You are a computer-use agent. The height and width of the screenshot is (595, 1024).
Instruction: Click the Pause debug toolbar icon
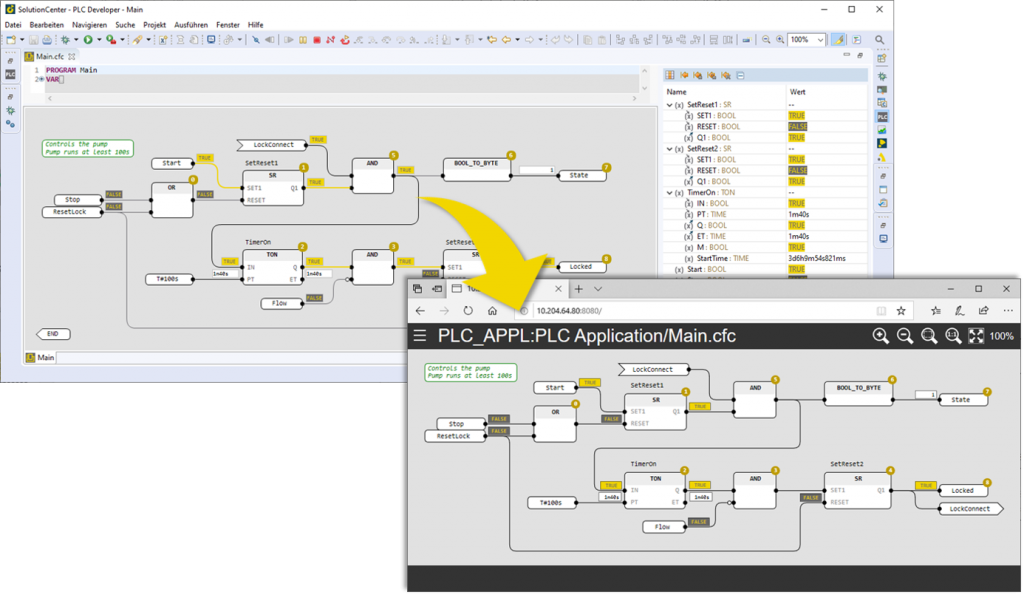point(303,40)
